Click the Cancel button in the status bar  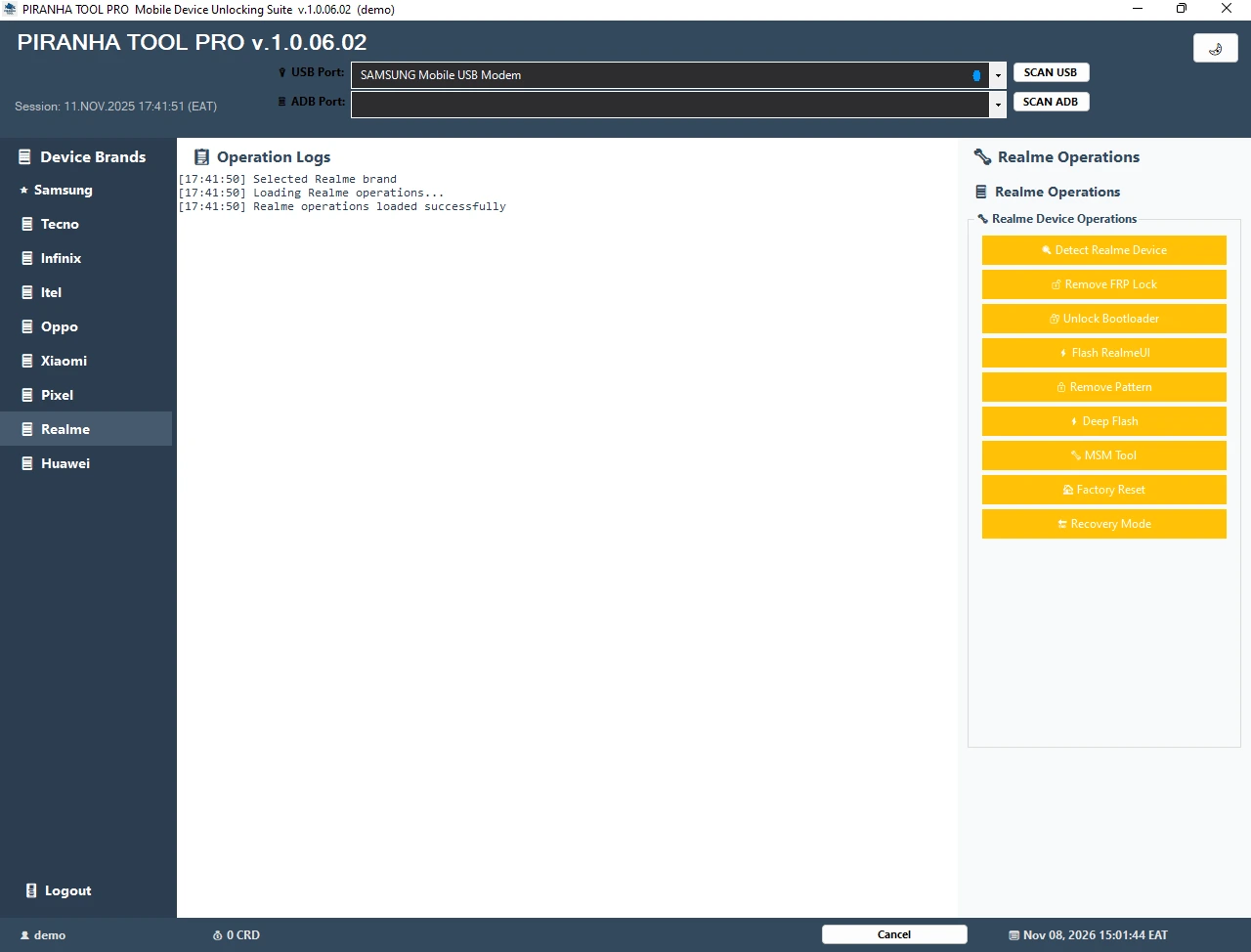tap(893, 934)
